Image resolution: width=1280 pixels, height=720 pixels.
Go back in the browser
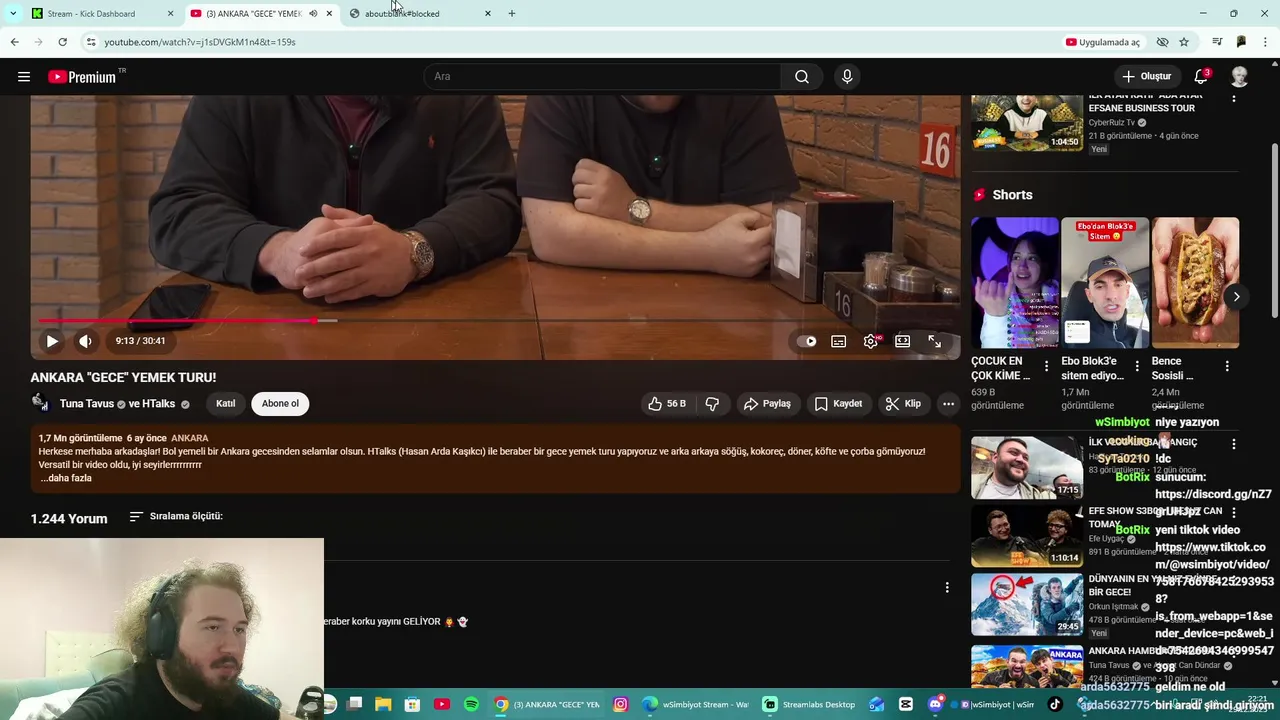14,42
